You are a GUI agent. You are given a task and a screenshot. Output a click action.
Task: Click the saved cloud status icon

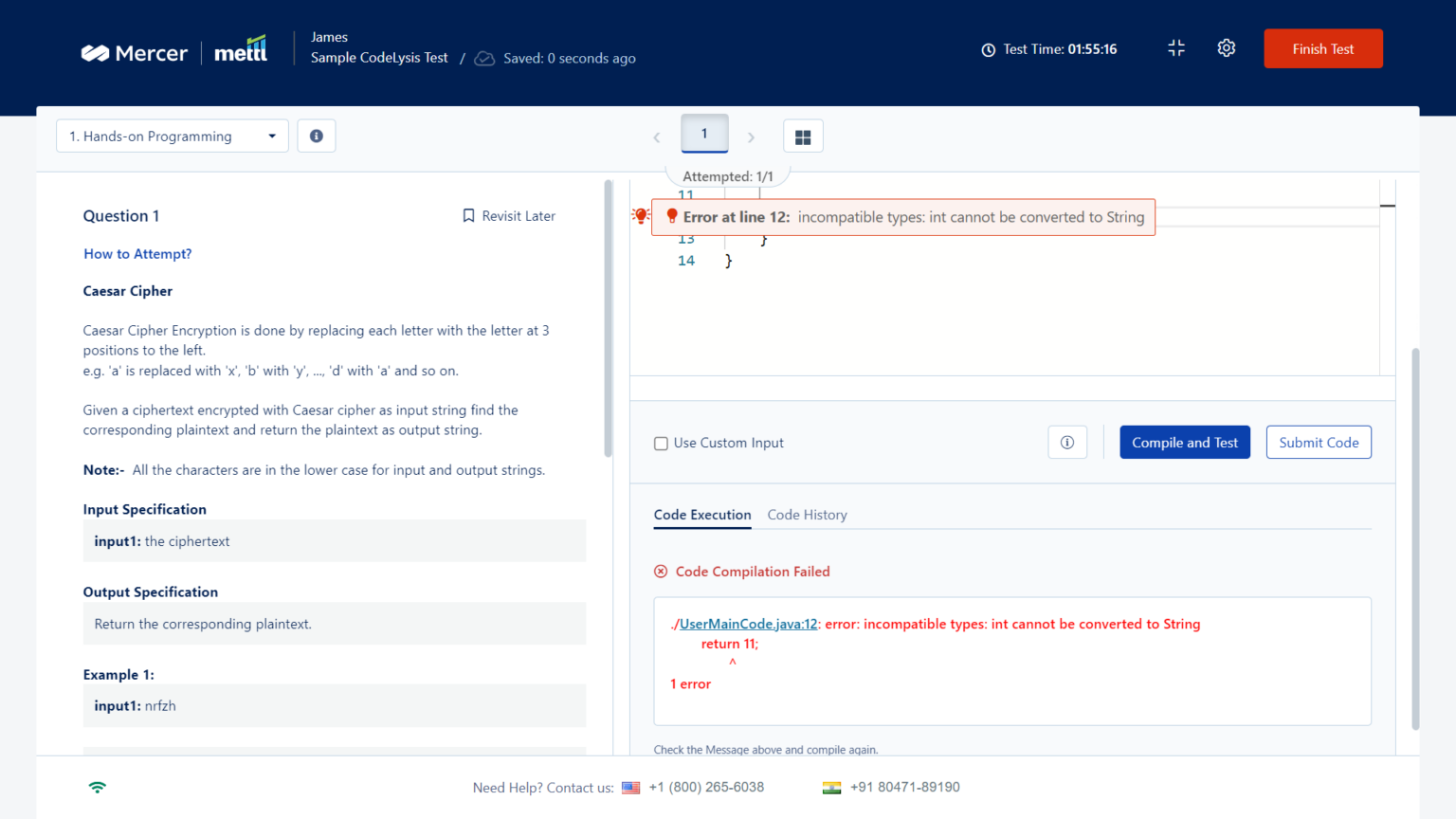click(x=483, y=58)
